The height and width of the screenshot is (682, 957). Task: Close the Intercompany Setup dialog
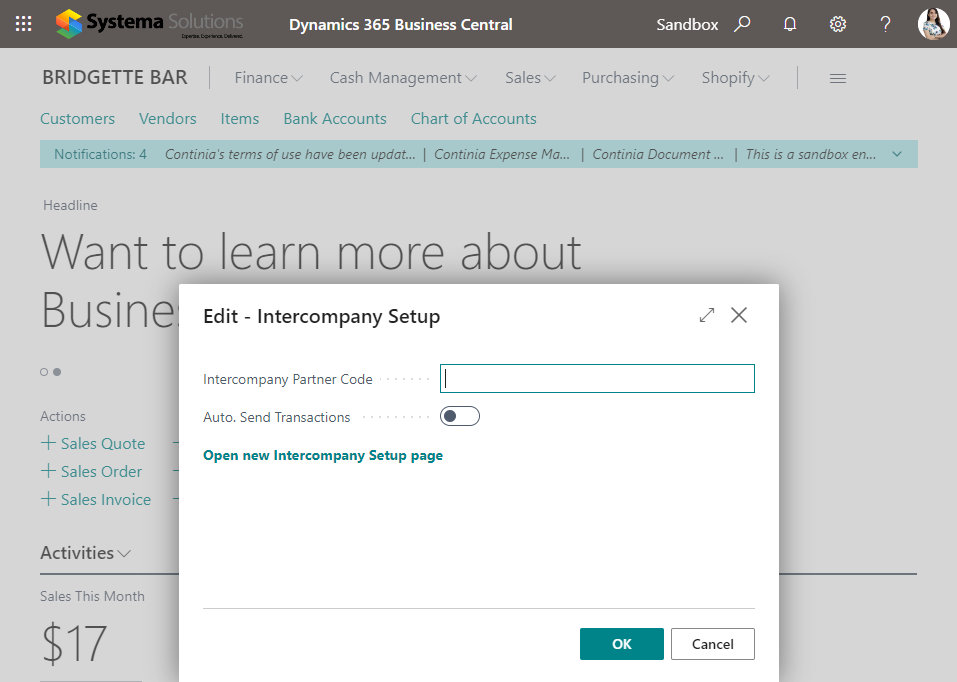click(739, 315)
